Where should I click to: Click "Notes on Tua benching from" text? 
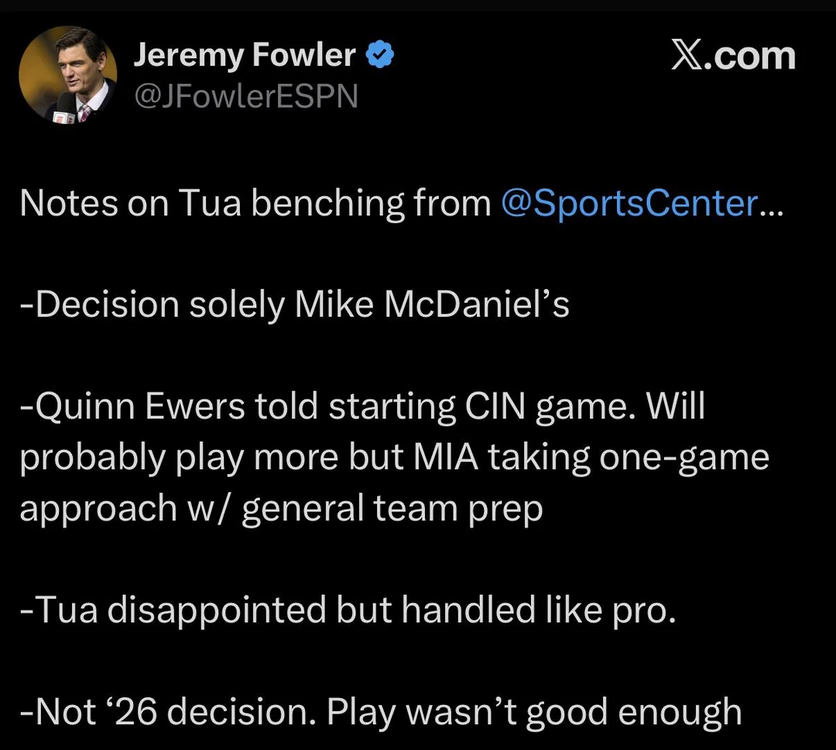[x=255, y=204]
